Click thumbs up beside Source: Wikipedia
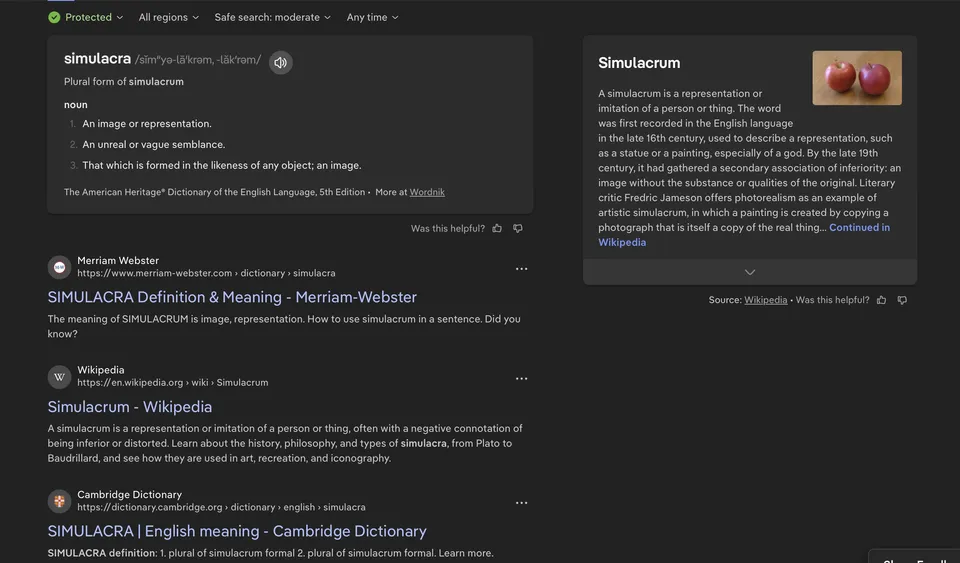 coord(882,300)
